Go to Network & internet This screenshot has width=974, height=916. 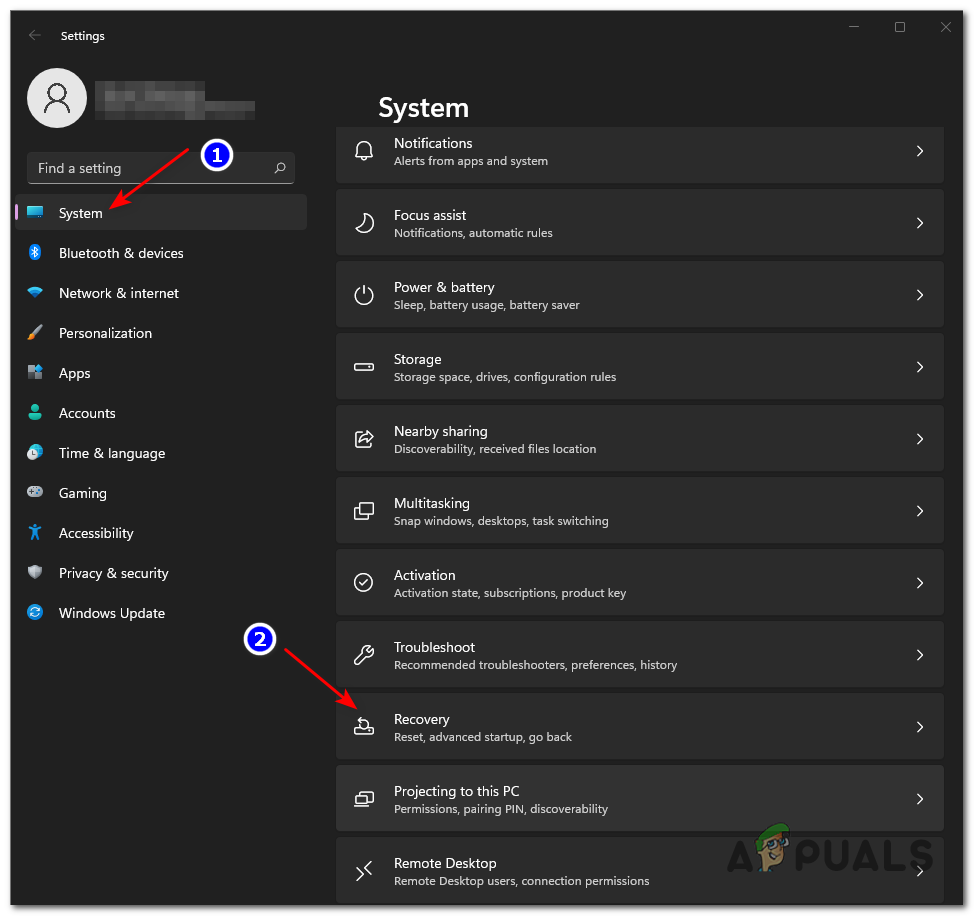click(x=161, y=292)
